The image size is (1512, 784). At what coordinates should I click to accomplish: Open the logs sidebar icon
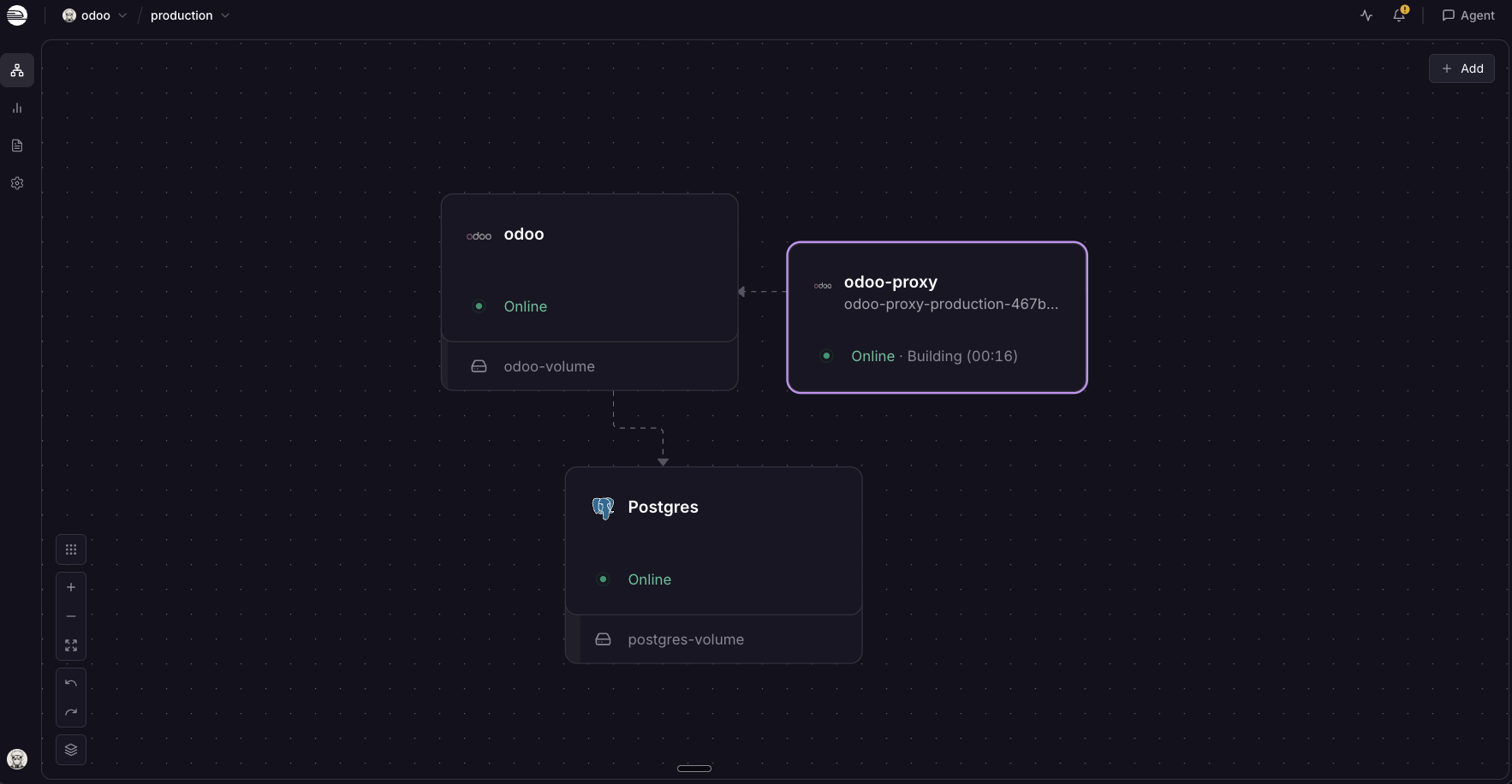(17, 146)
